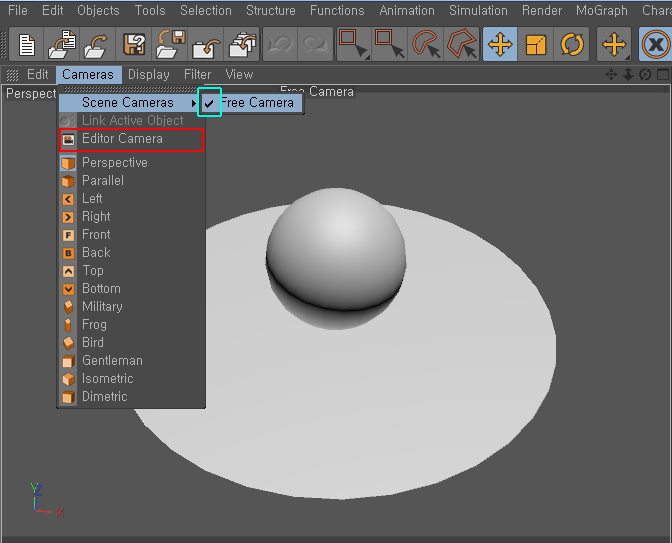Viewport: 672px width, 543px height.
Task: Click the New document icon
Action: [27, 45]
